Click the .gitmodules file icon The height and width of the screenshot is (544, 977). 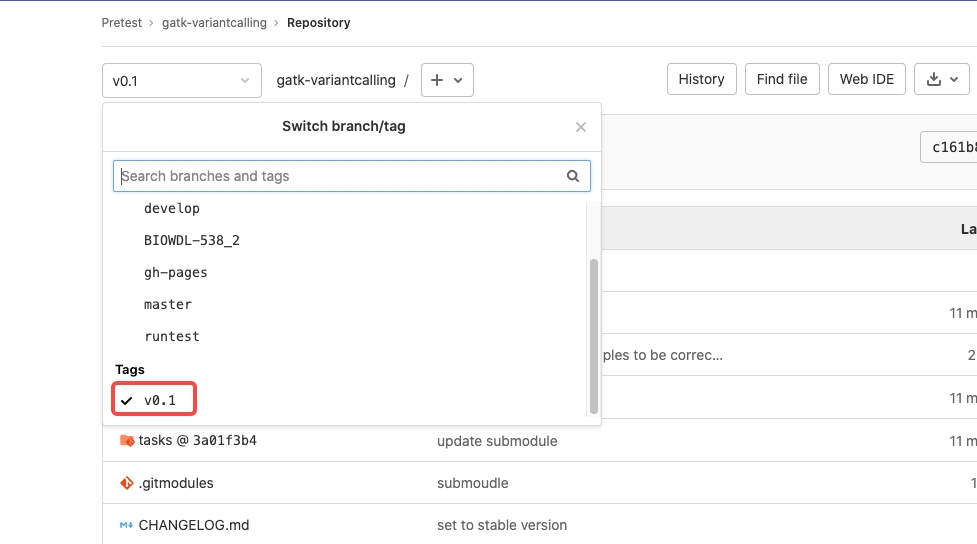point(127,483)
